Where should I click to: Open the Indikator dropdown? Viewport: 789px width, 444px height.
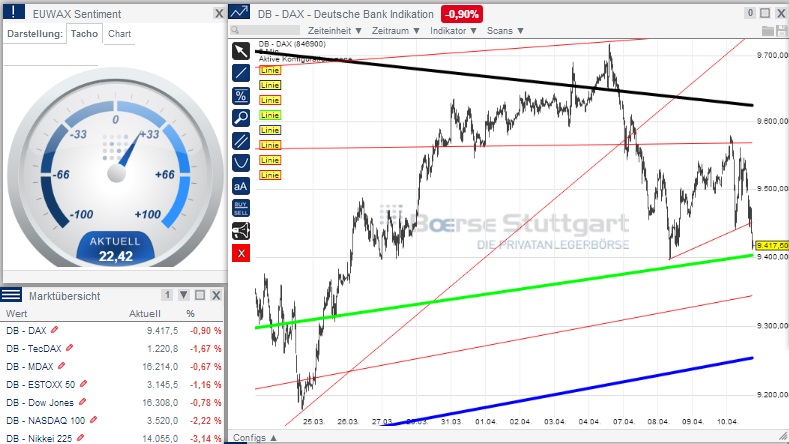click(x=453, y=31)
